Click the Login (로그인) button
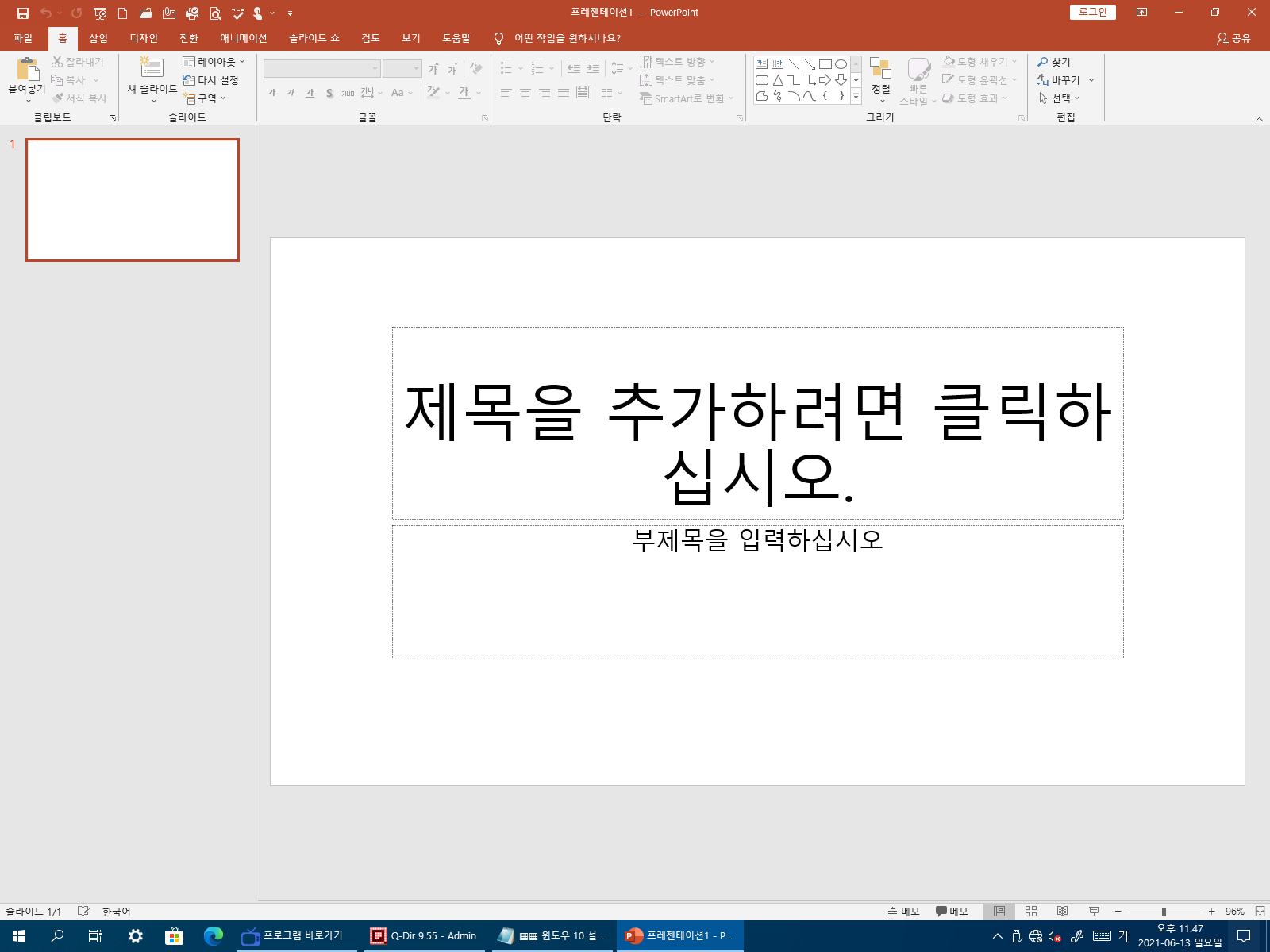 (x=1093, y=12)
